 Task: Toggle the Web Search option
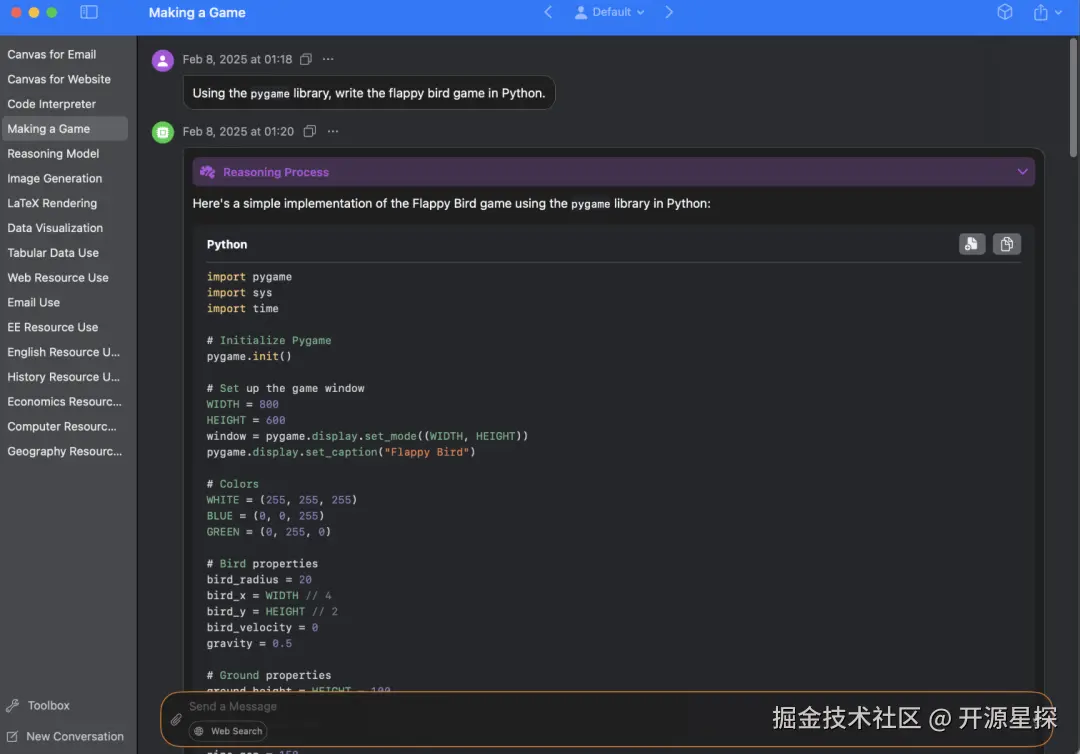tap(229, 731)
